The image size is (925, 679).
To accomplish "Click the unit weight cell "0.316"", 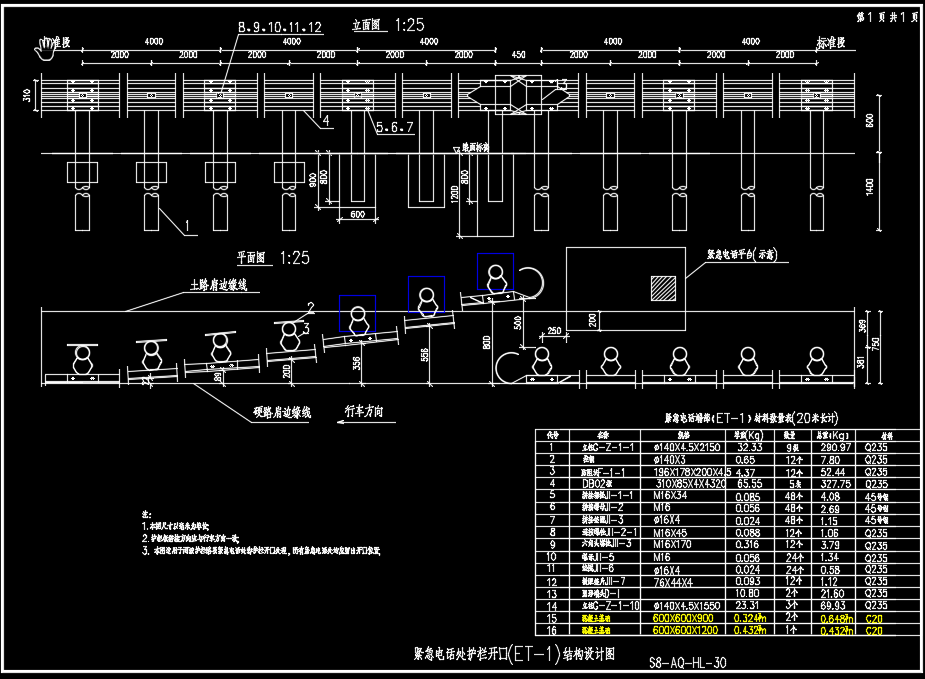I will tap(747, 544).
